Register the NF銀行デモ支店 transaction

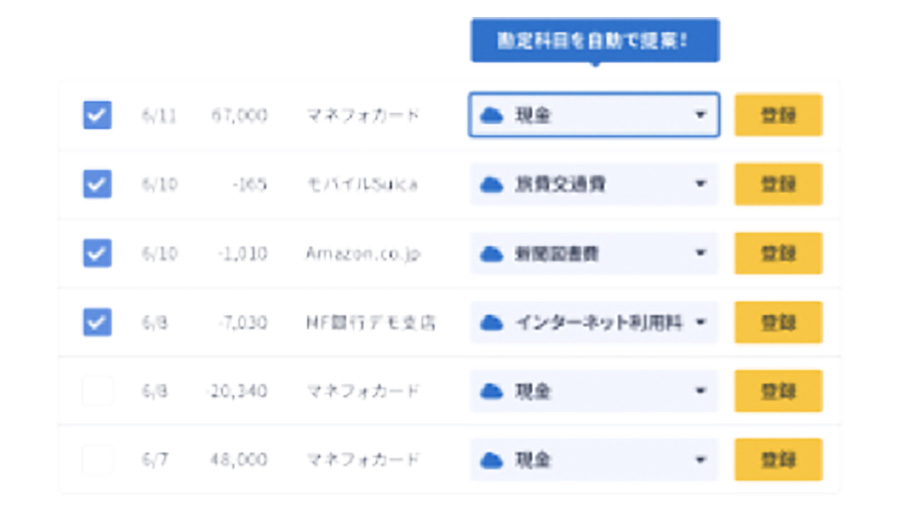tap(778, 322)
